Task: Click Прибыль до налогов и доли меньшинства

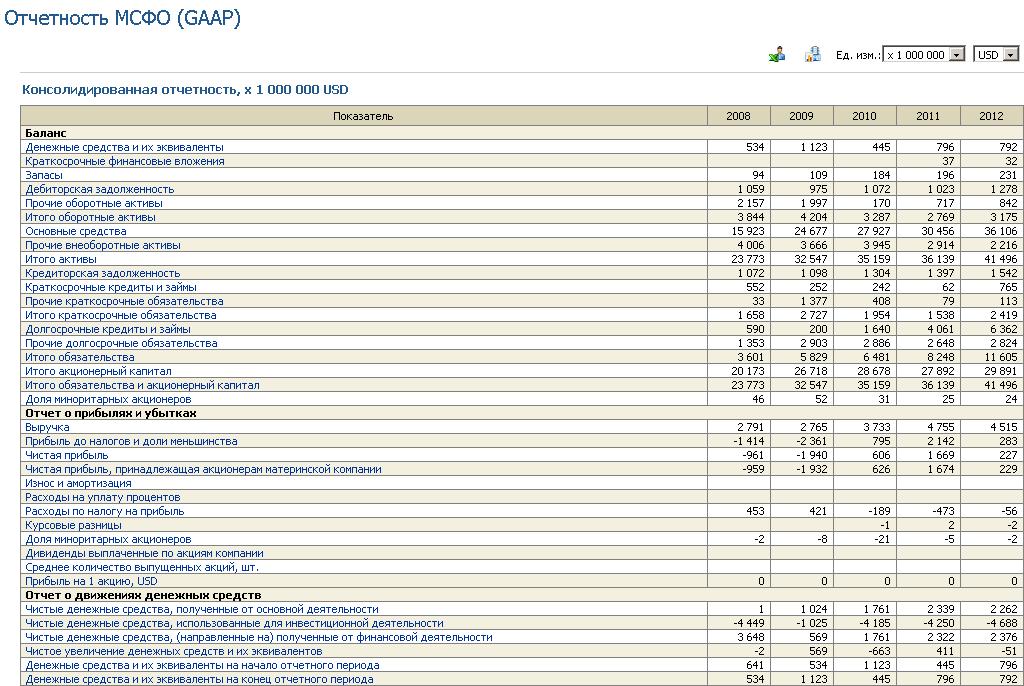Action: [131, 442]
